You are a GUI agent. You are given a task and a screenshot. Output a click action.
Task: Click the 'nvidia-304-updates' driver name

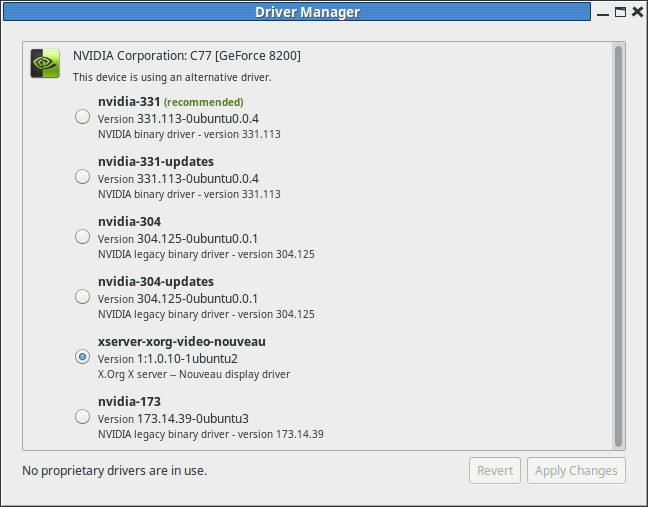[x=156, y=281]
